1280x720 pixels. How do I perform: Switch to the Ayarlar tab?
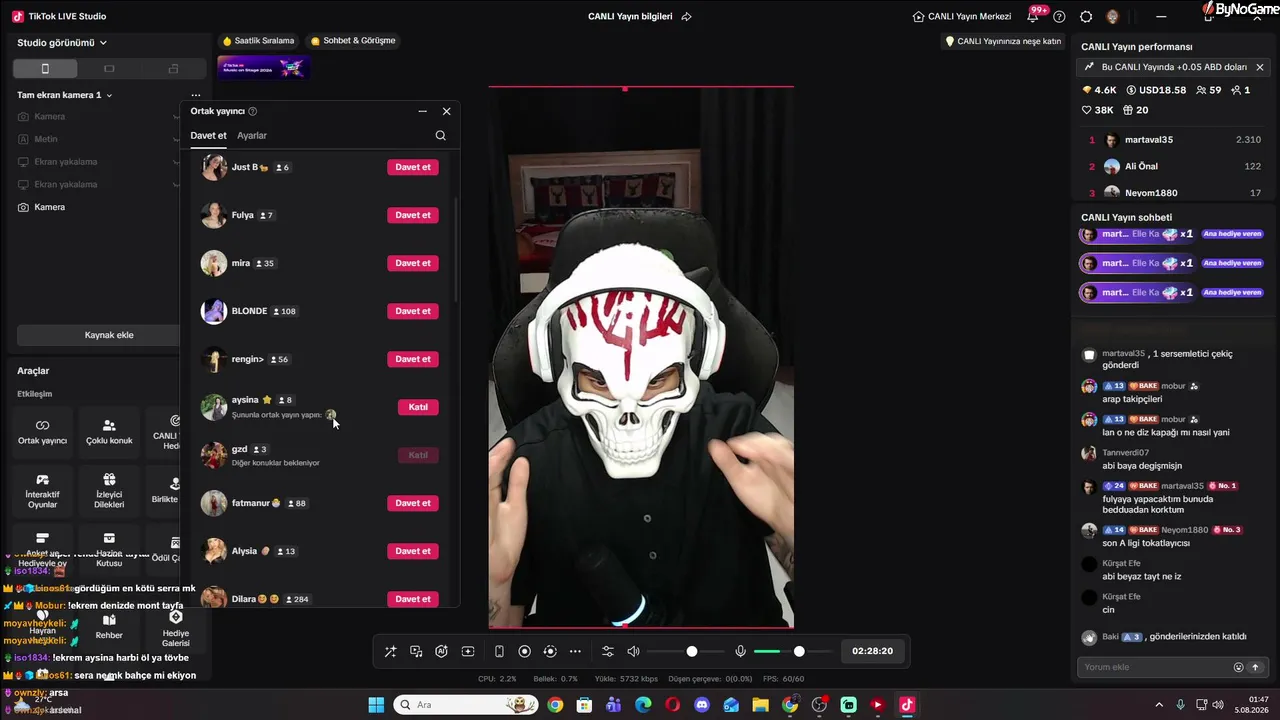point(252,135)
